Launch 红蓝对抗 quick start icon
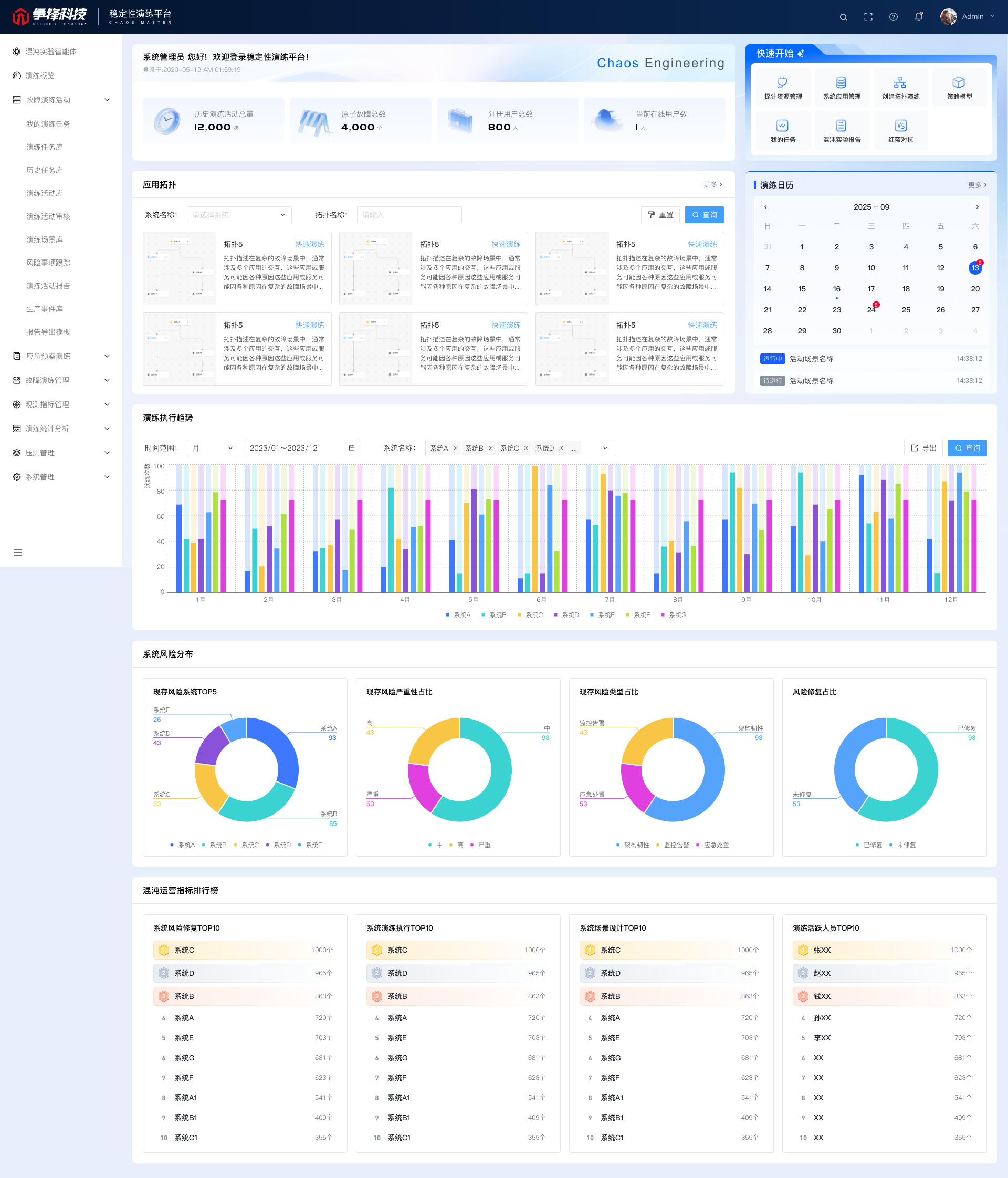This screenshot has width=1008, height=1178. pyautogui.click(x=900, y=131)
